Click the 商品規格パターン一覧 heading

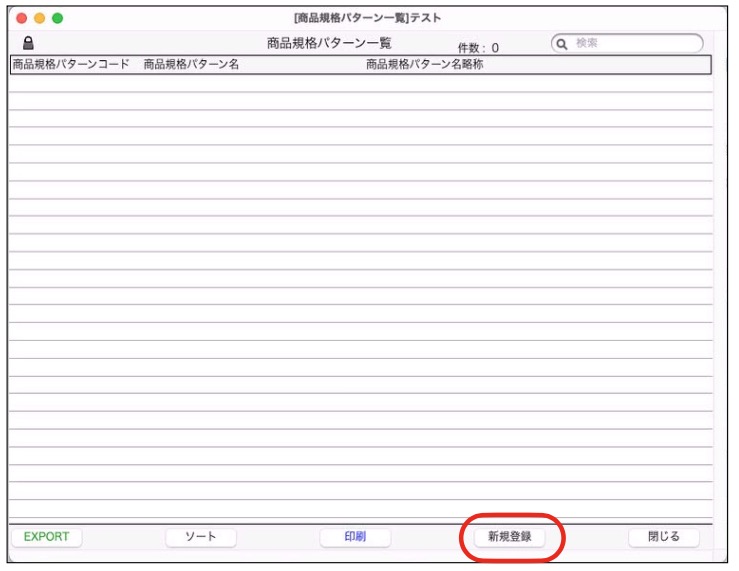coord(329,44)
